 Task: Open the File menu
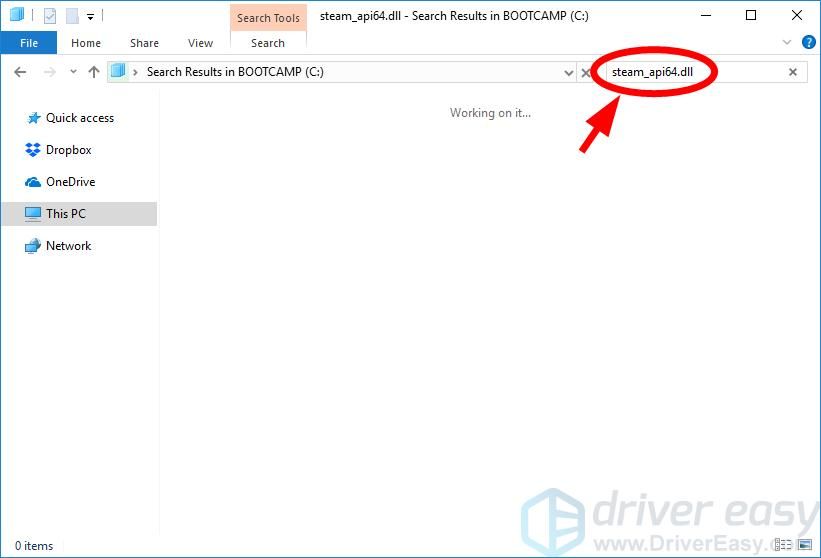click(29, 43)
